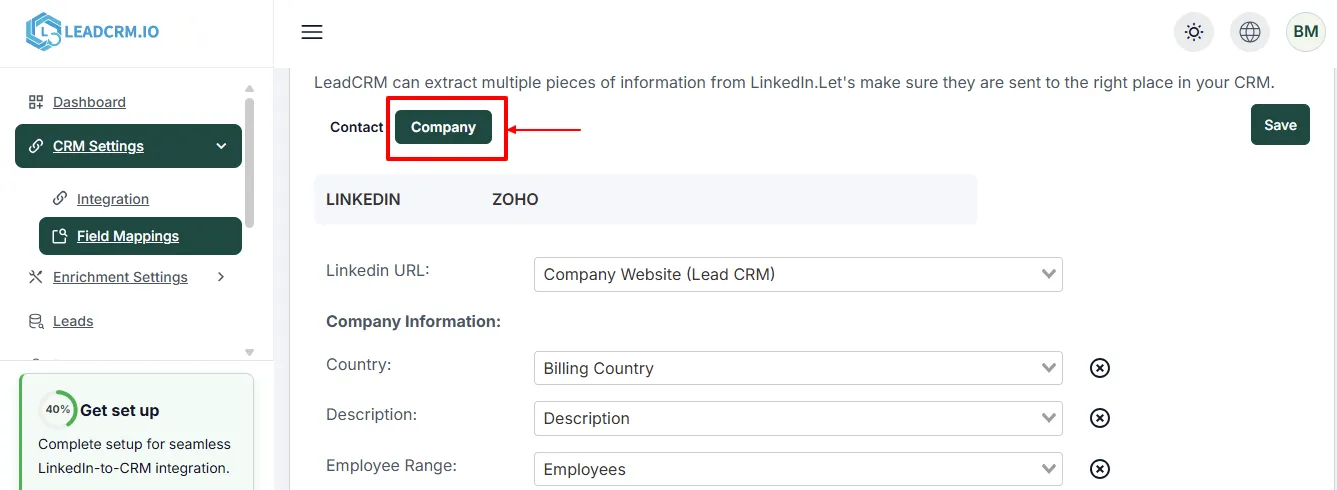
Task: Open the Employee Range mapping dropdown
Action: pyautogui.click(x=798, y=469)
